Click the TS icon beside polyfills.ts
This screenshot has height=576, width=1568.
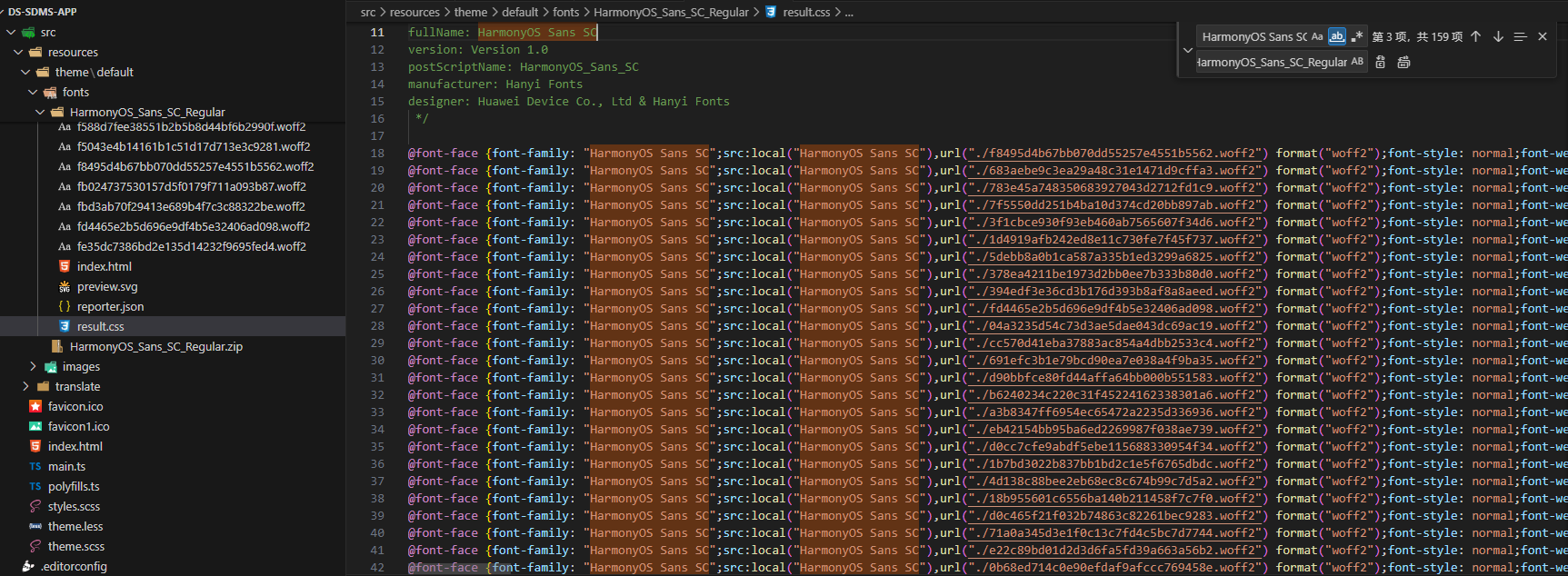35,486
